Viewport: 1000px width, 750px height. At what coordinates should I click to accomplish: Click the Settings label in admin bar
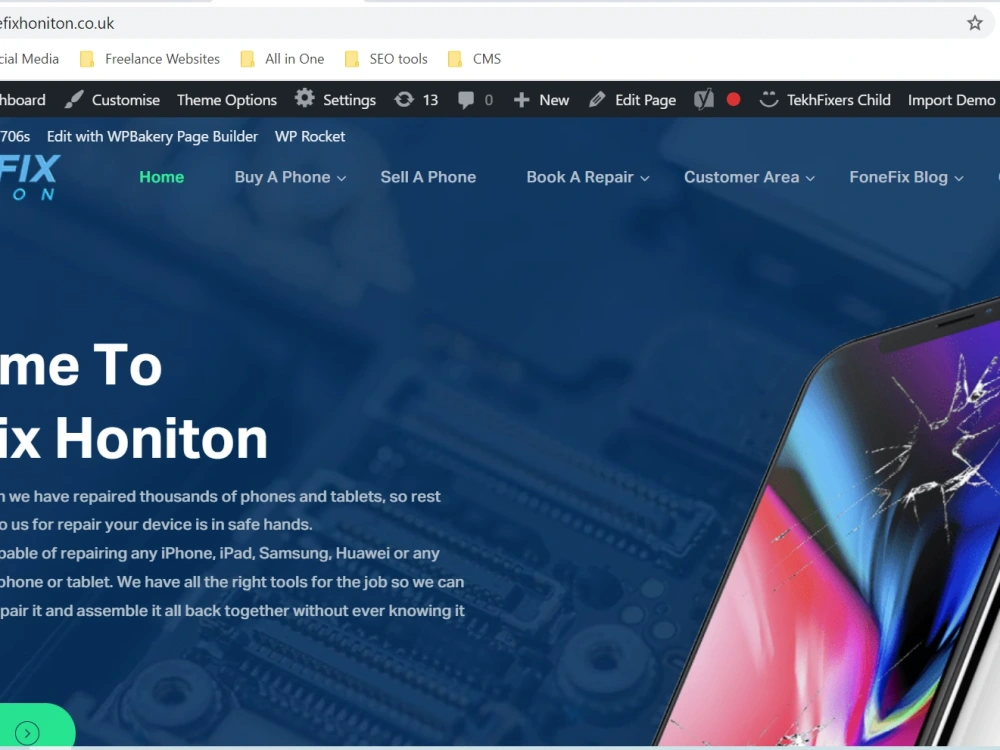349,100
